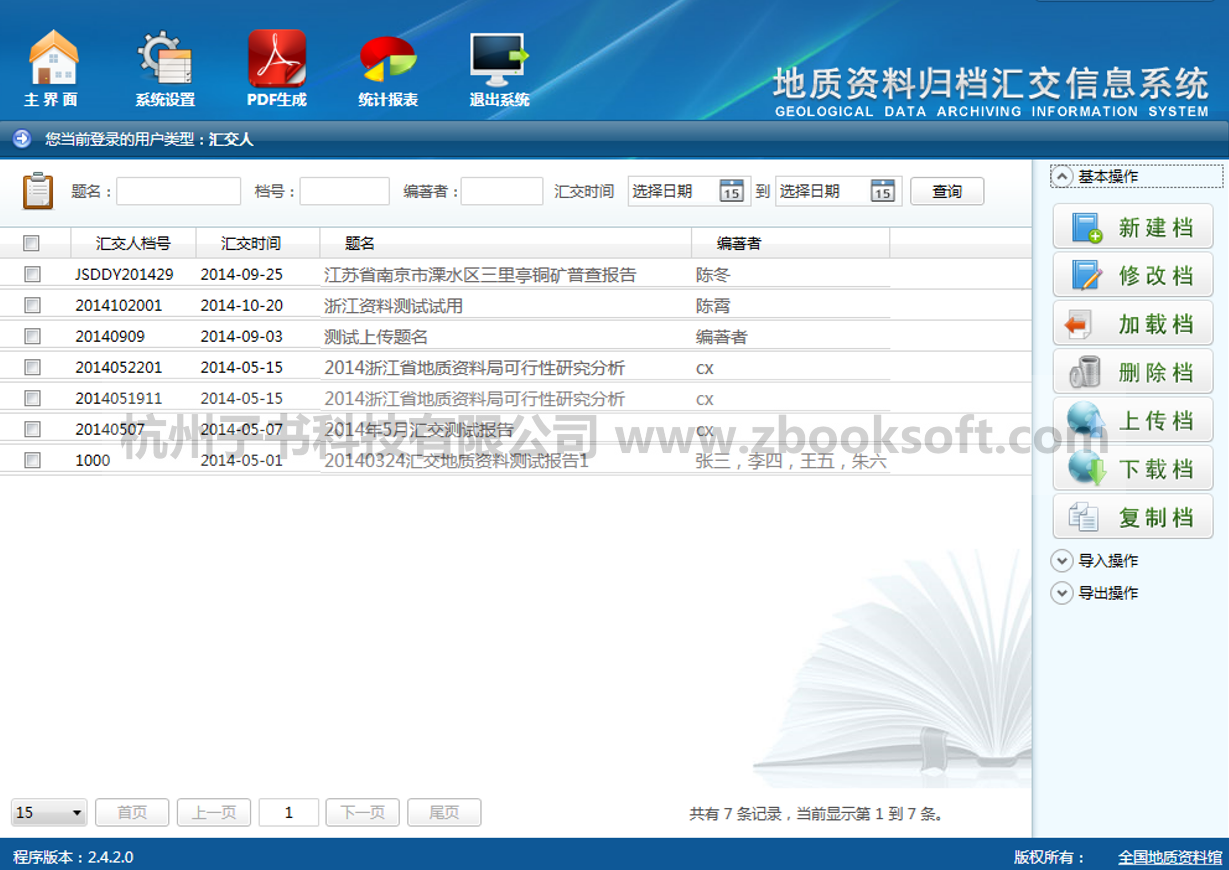Image resolution: width=1229 pixels, height=870 pixels.
Task: Click 退出系统 monitor icon
Action: 499,60
